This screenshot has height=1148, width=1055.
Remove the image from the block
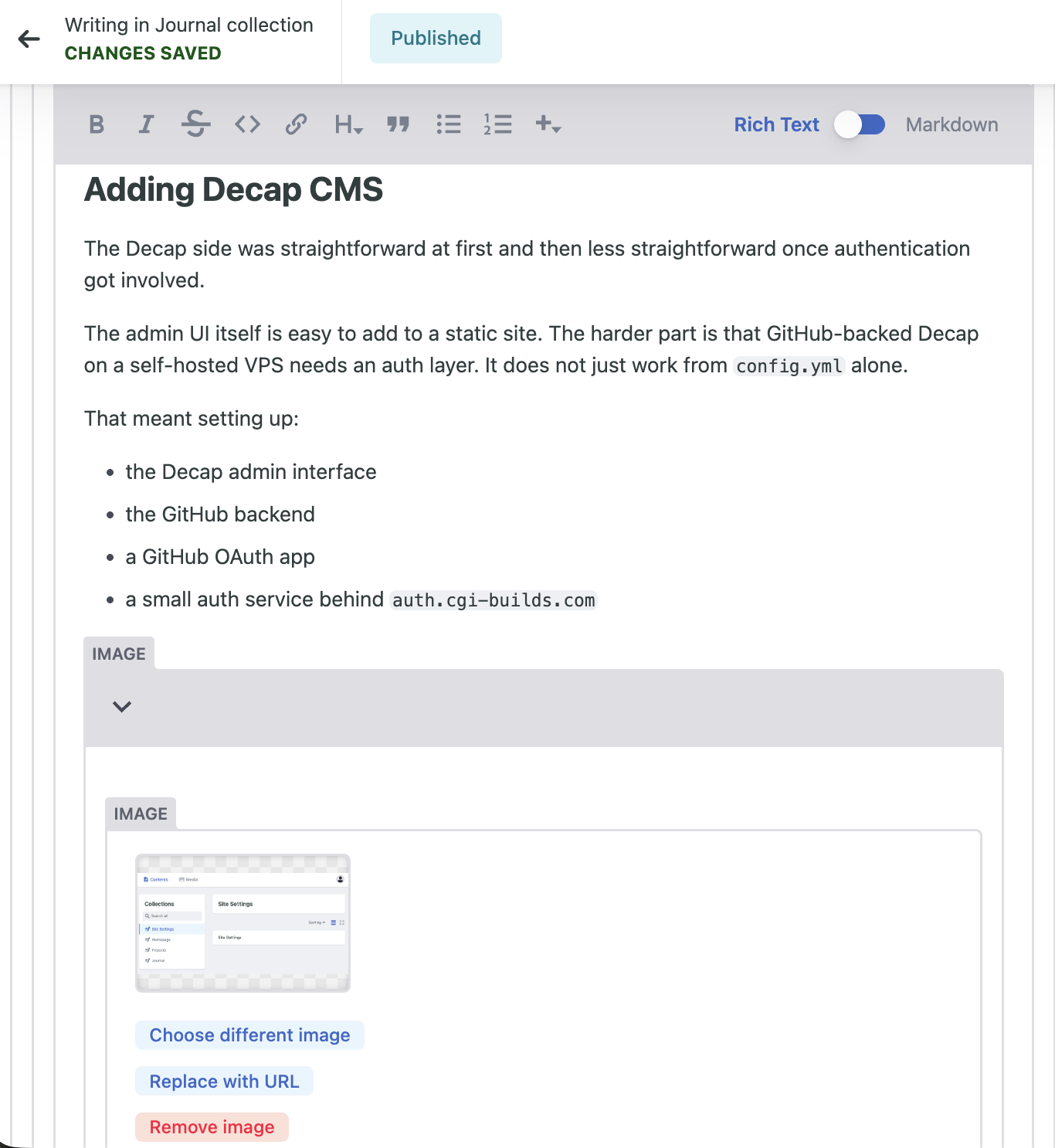pyautogui.click(x=212, y=1127)
